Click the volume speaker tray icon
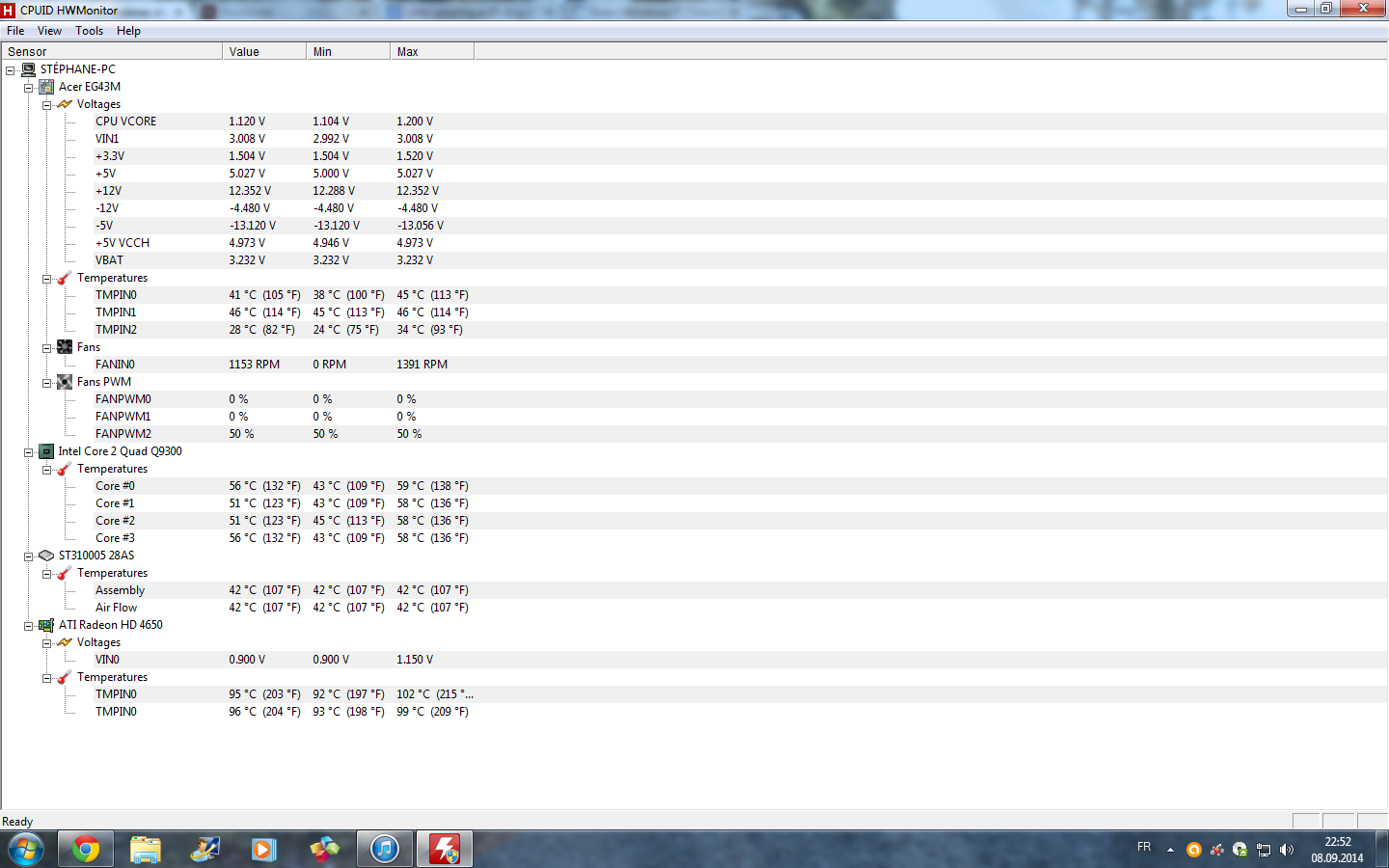The height and width of the screenshot is (868, 1389). coord(1286,850)
